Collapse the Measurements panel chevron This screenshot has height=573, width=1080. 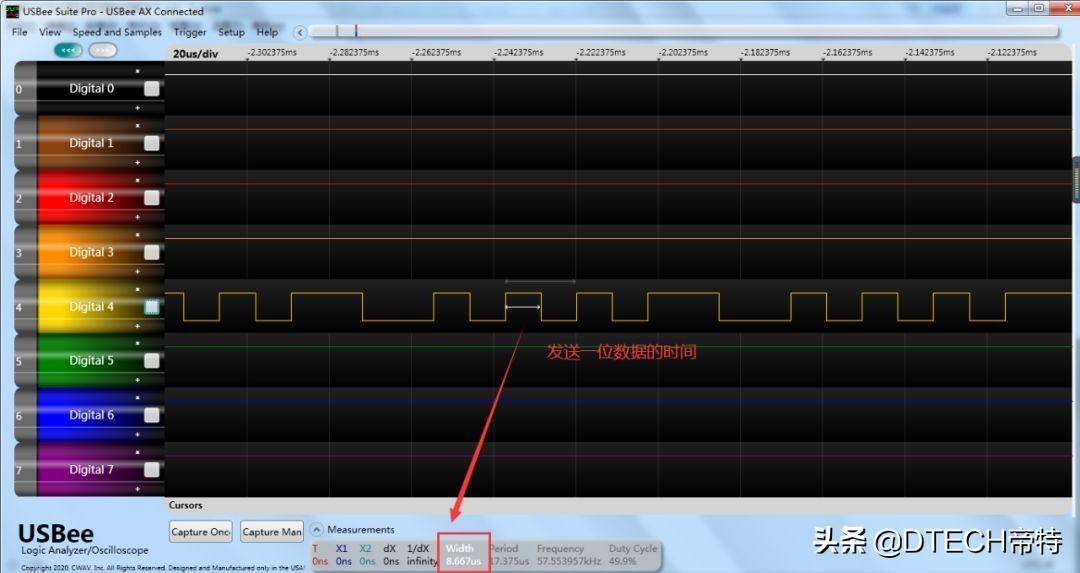click(x=317, y=530)
